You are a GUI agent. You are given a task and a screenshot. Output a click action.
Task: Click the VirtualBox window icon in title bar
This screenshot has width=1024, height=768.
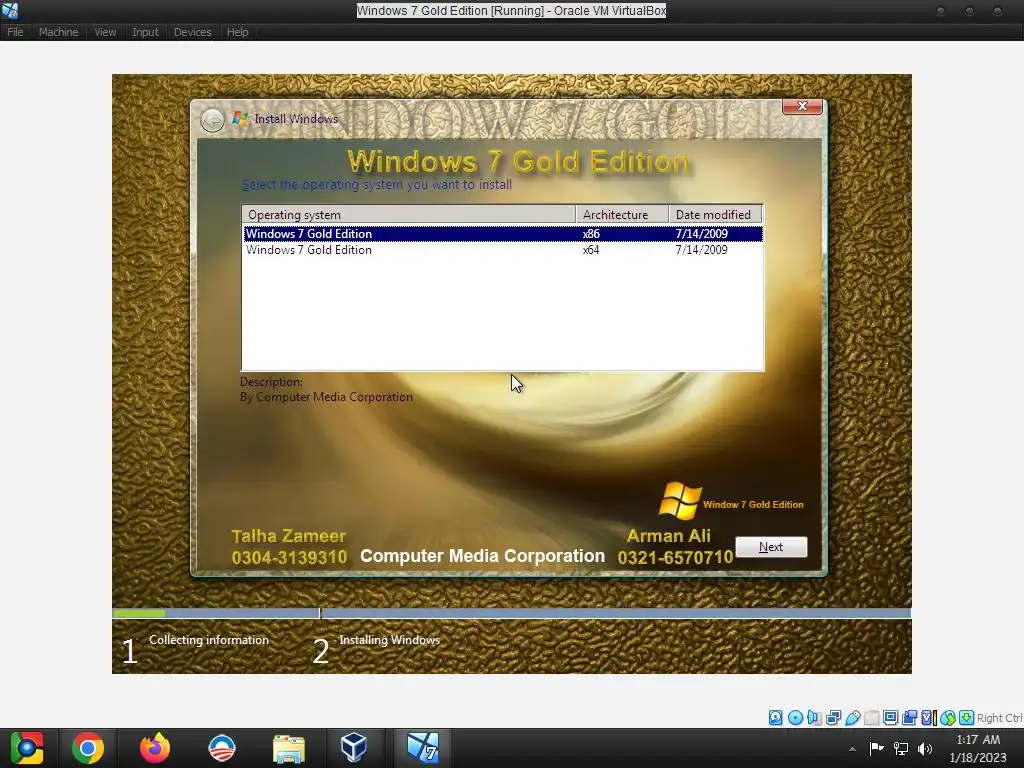point(10,10)
